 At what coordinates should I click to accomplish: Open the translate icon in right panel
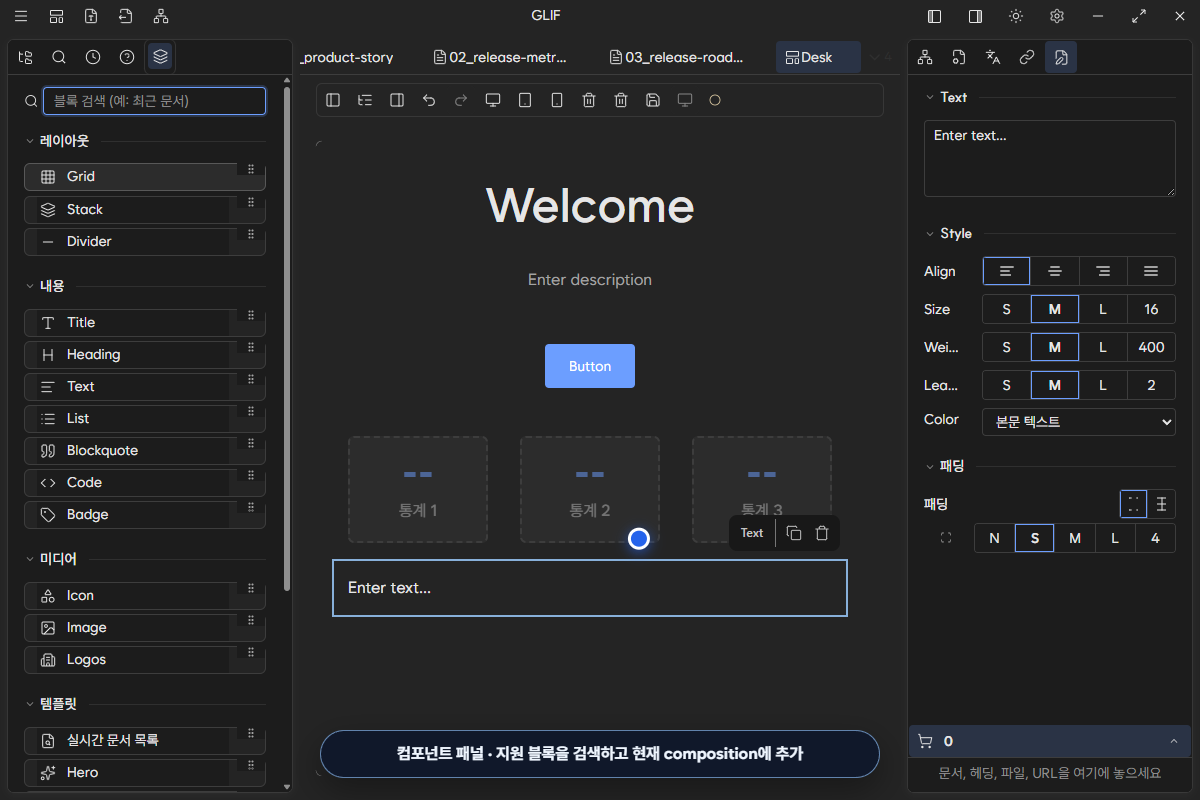993,57
